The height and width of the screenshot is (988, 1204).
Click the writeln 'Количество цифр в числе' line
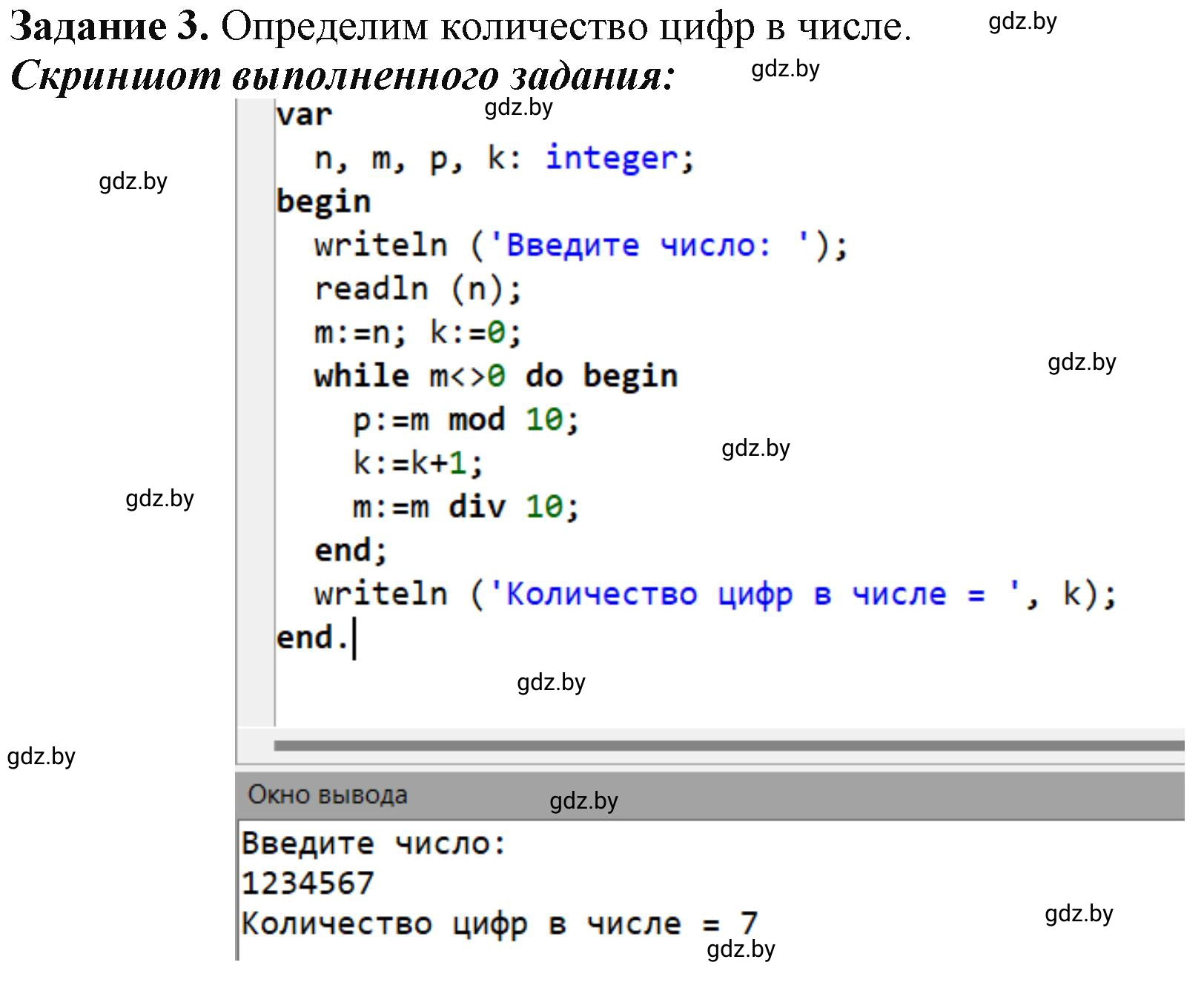[x=715, y=594]
